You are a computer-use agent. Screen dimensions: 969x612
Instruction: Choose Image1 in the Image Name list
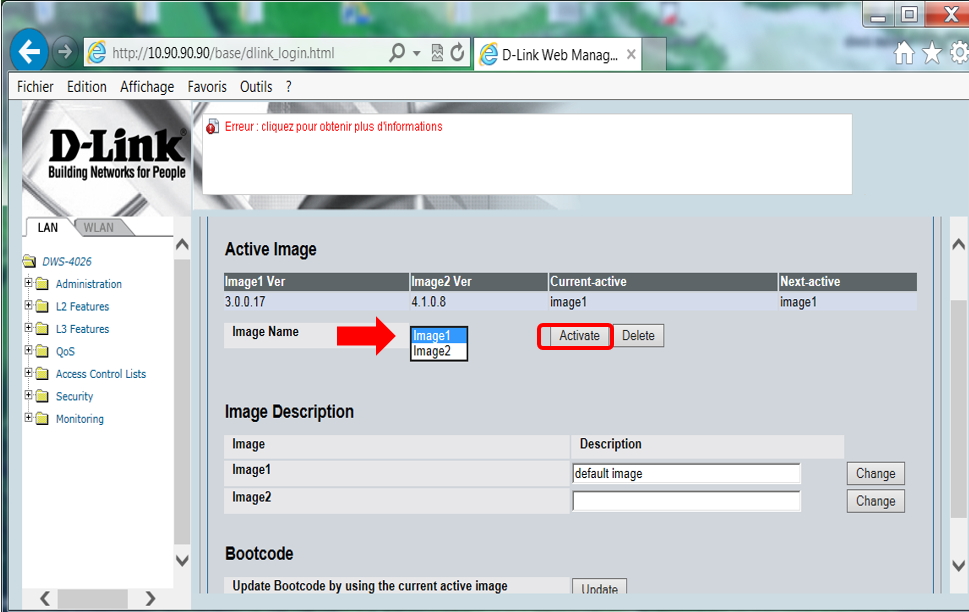click(439, 336)
